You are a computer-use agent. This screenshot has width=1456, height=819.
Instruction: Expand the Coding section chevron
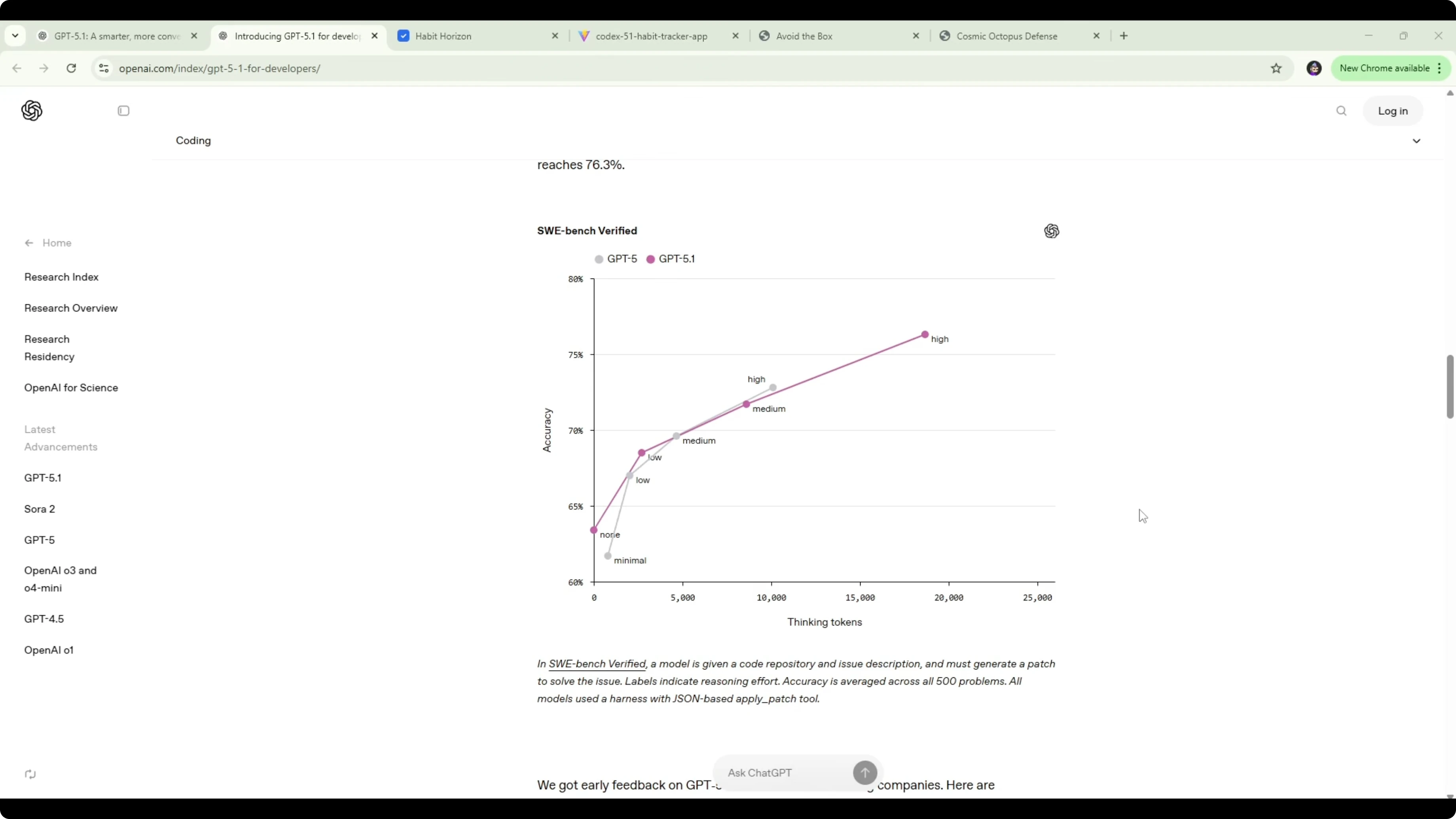1416,141
